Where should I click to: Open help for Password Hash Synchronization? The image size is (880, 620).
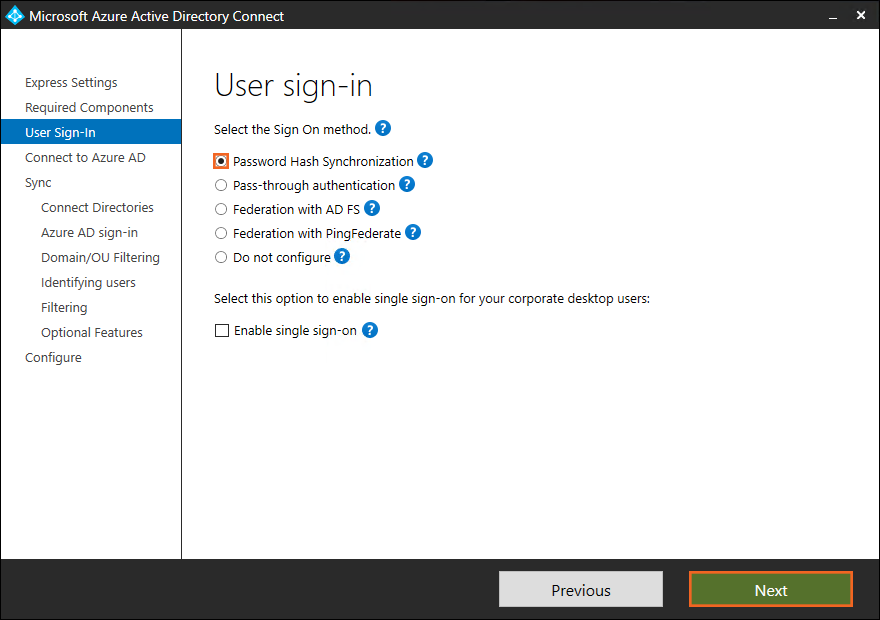point(425,160)
